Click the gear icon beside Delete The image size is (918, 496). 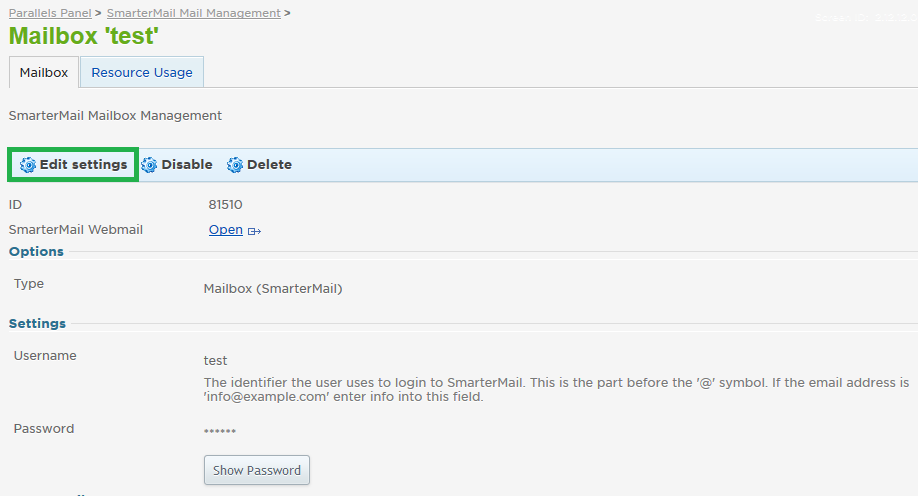(235, 165)
